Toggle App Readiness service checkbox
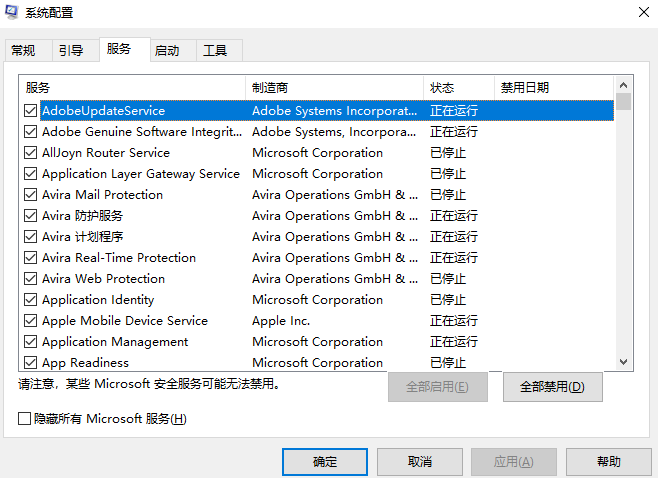The height and width of the screenshot is (478, 658). (31, 362)
